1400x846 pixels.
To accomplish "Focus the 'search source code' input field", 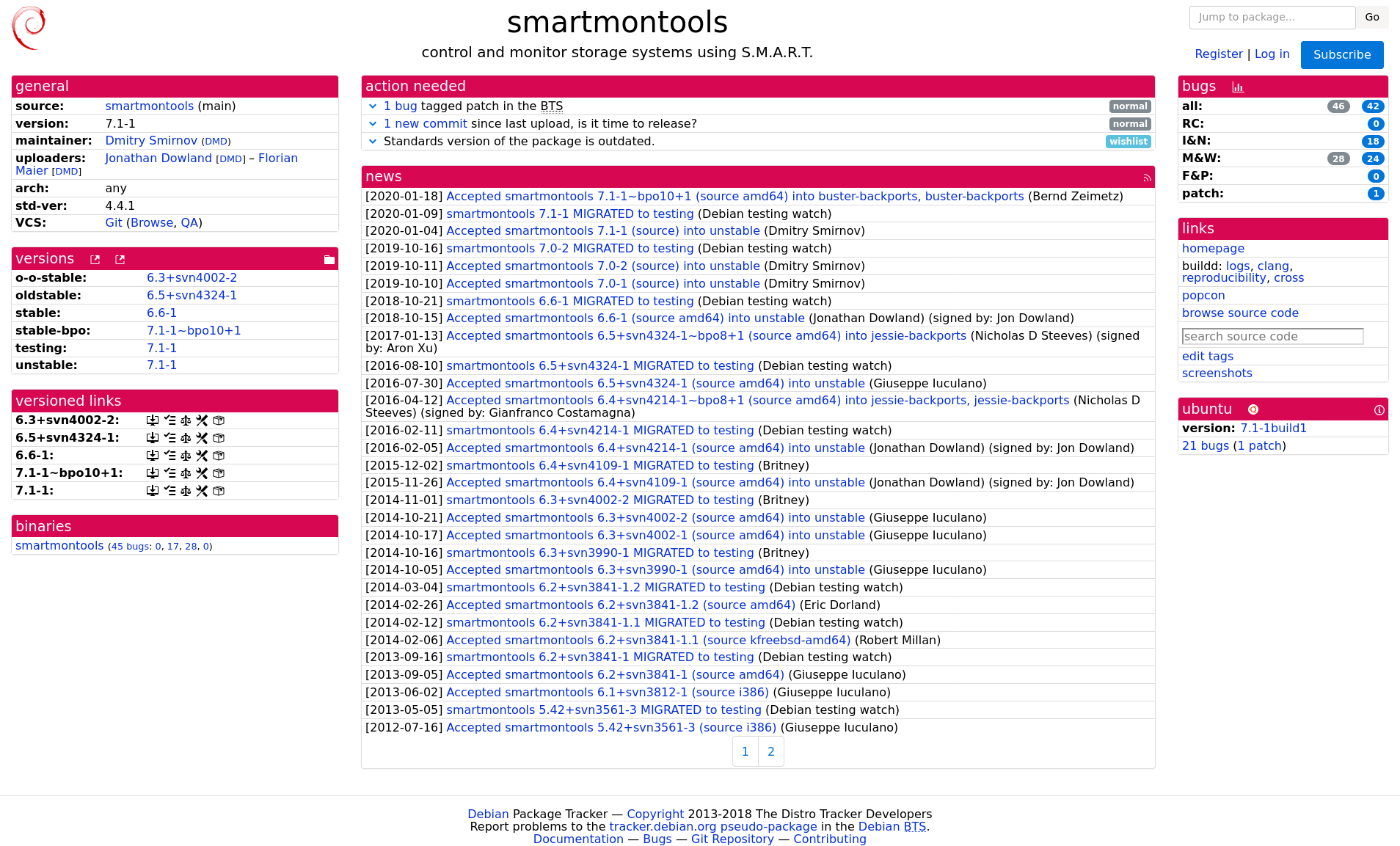I will pyautogui.click(x=1273, y=336).
